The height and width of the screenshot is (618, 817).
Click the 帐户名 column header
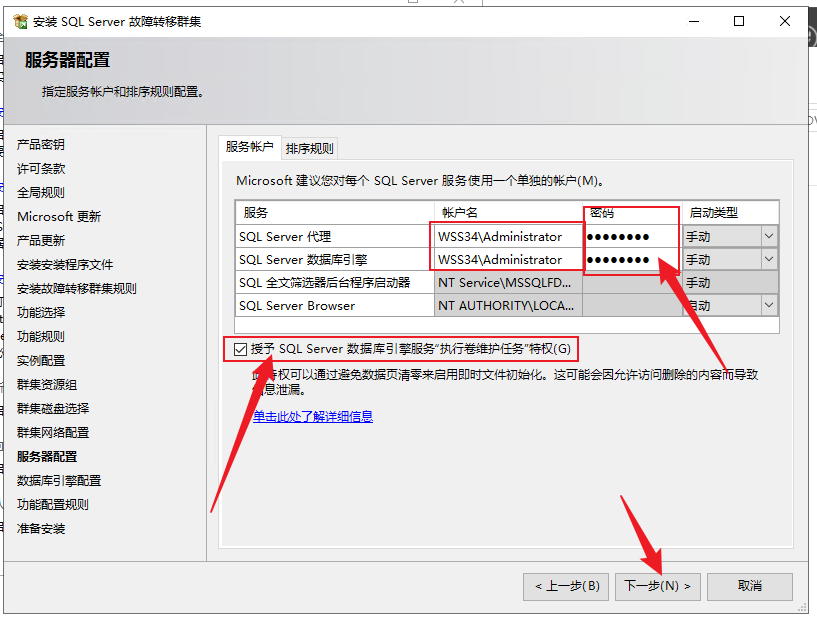pyautogui.click(x=508, y=213)
